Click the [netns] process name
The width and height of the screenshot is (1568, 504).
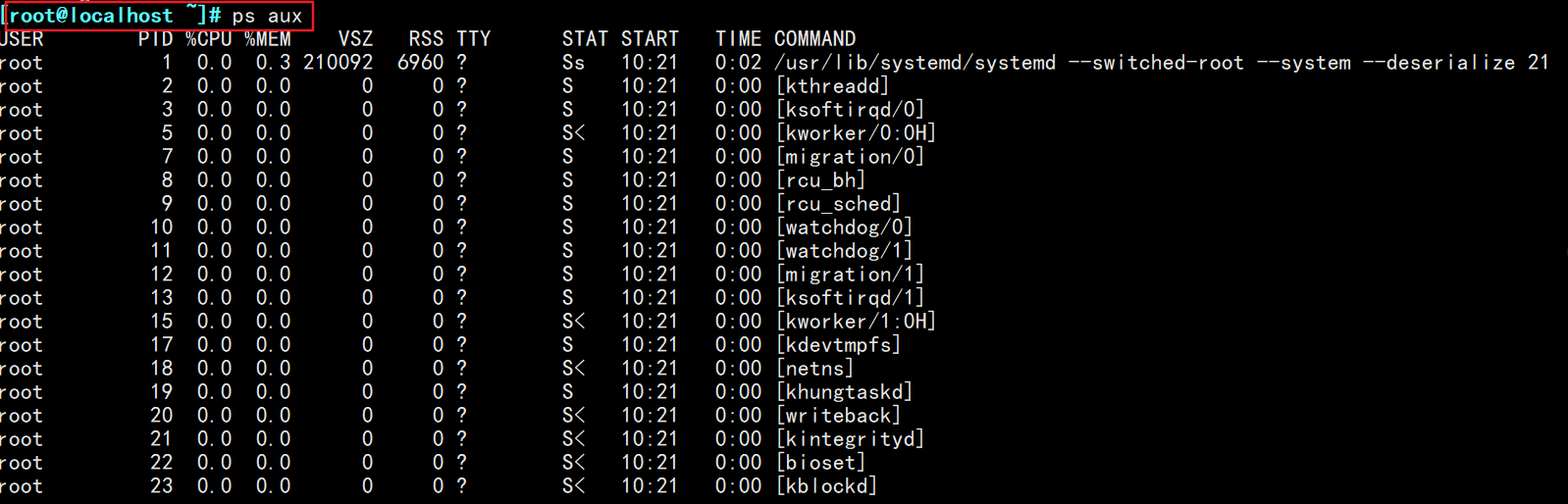point(814,369)
